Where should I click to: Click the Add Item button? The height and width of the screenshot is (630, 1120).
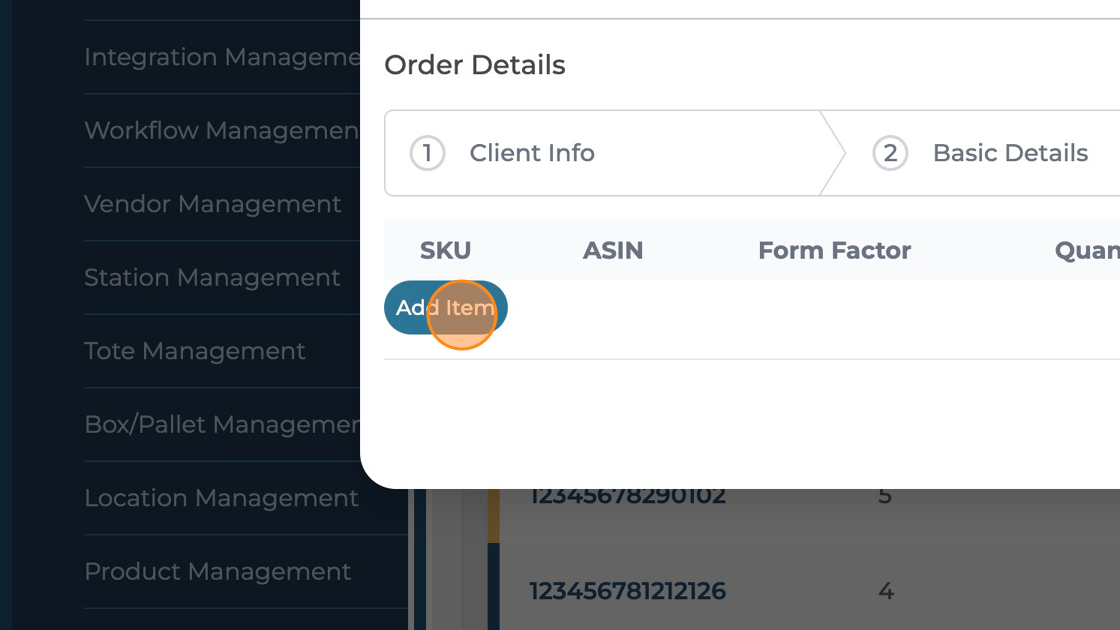point(445,308)
